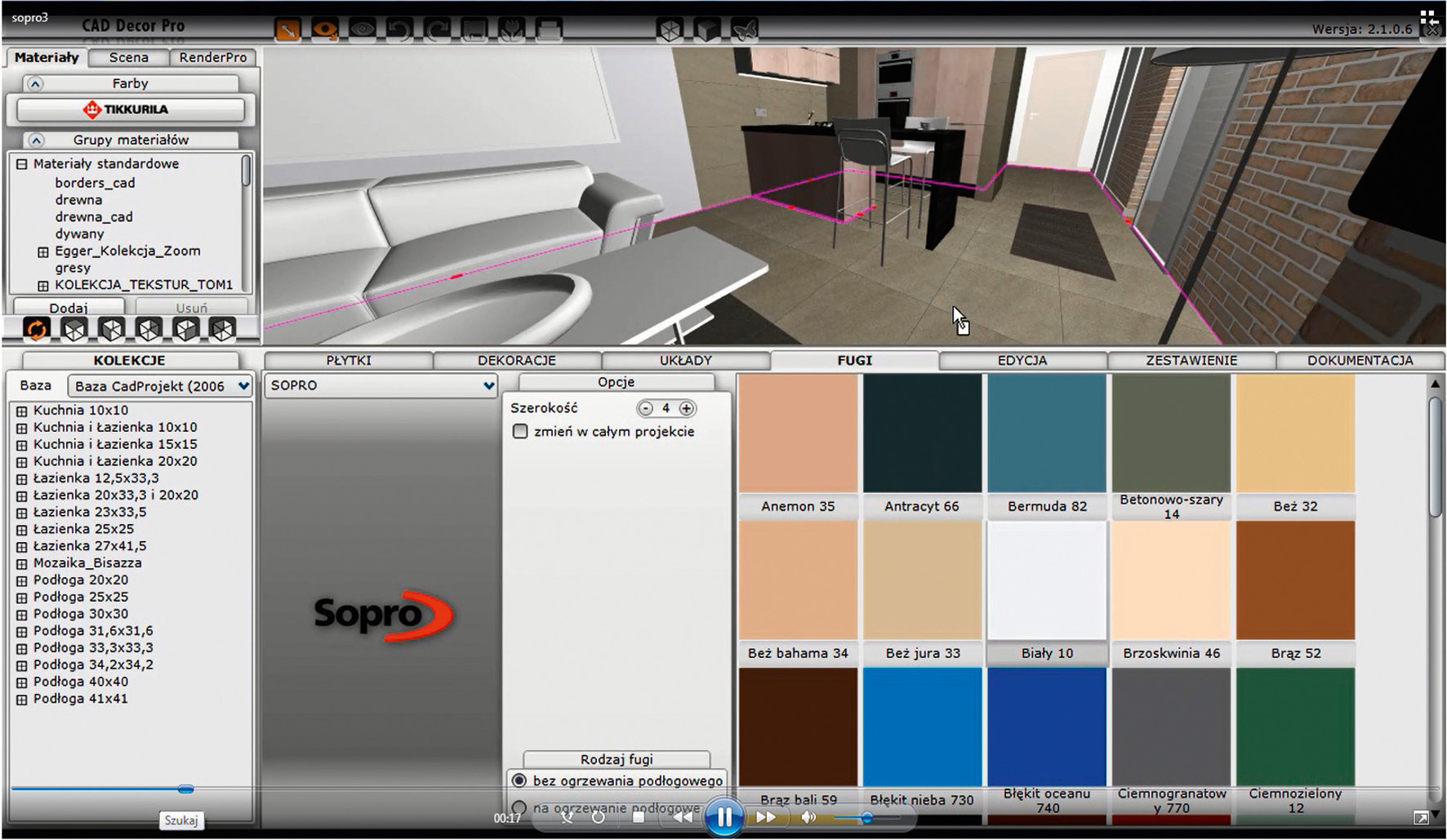Click the grey eye preview icon

(x=363, y=29)
